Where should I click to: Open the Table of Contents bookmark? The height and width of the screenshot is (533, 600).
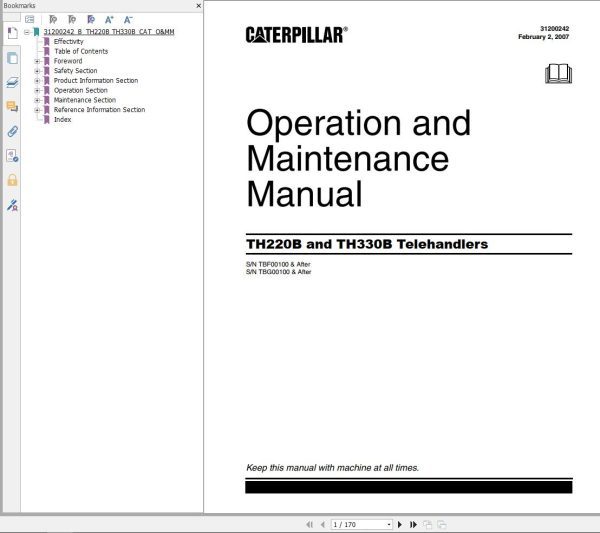[x=81, y=51]
